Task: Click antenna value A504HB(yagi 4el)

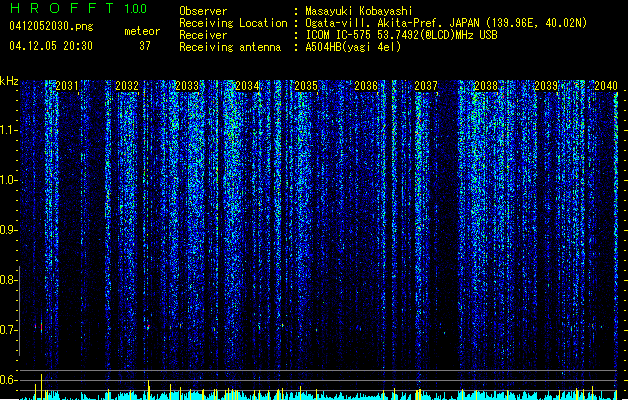Action: (353, 47)
